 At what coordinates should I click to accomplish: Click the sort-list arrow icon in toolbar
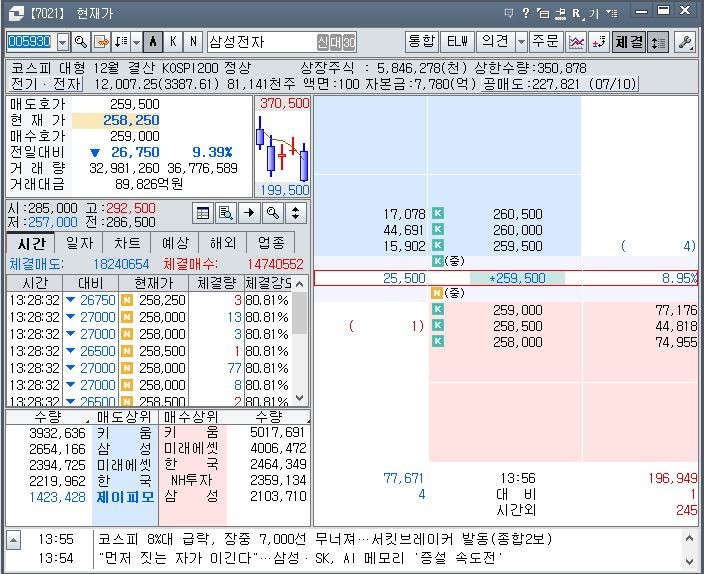point(121,42)
